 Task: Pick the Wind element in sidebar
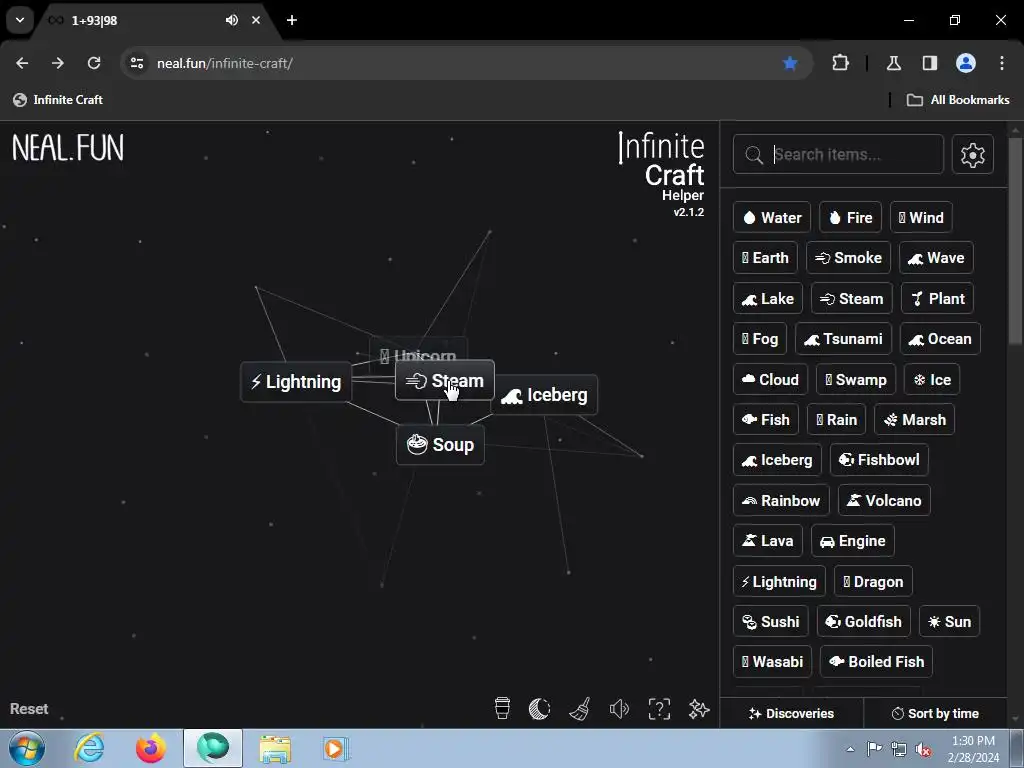click(x=921, y=217)
